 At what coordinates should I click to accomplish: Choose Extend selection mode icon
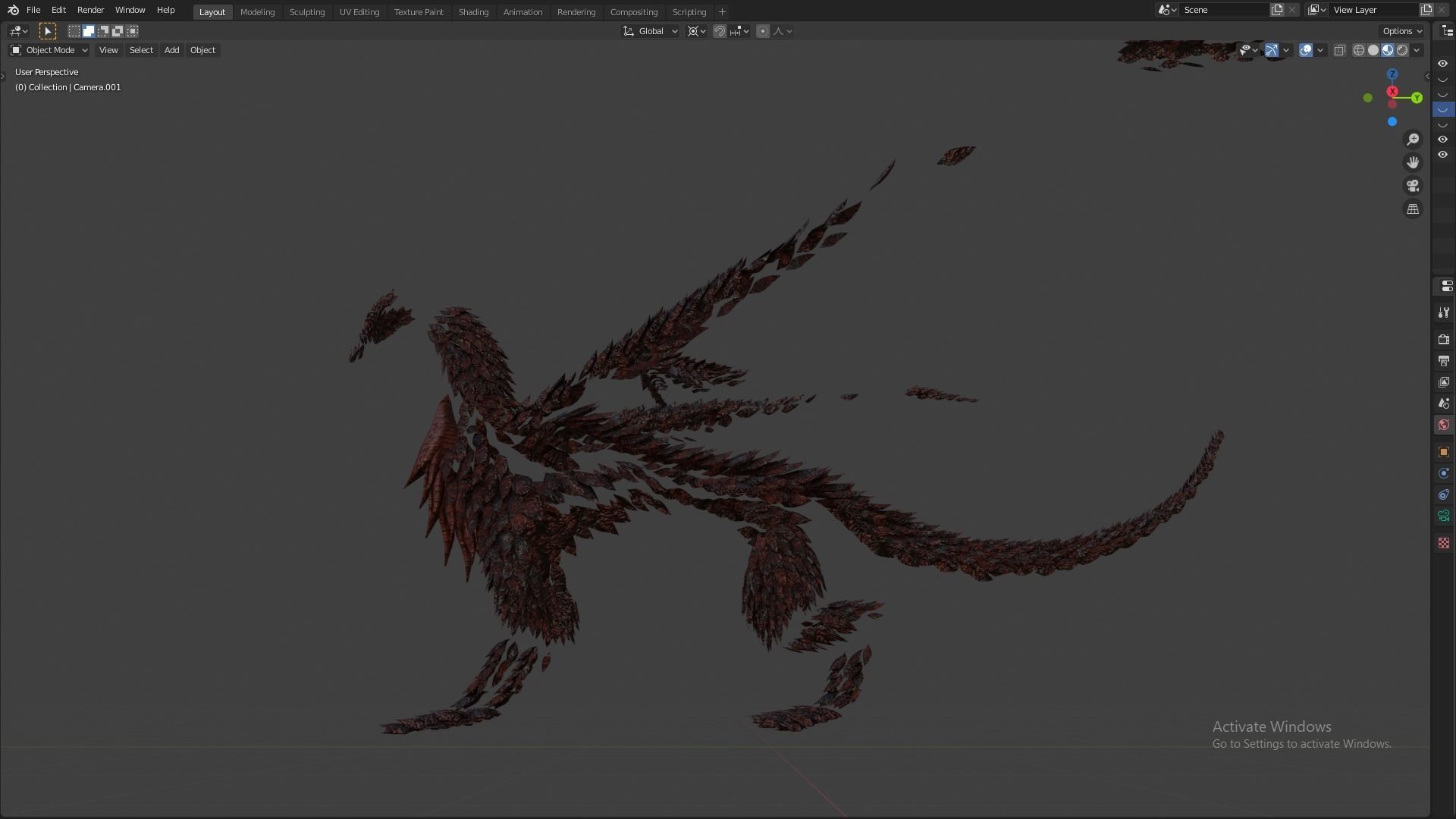[89, 31]
